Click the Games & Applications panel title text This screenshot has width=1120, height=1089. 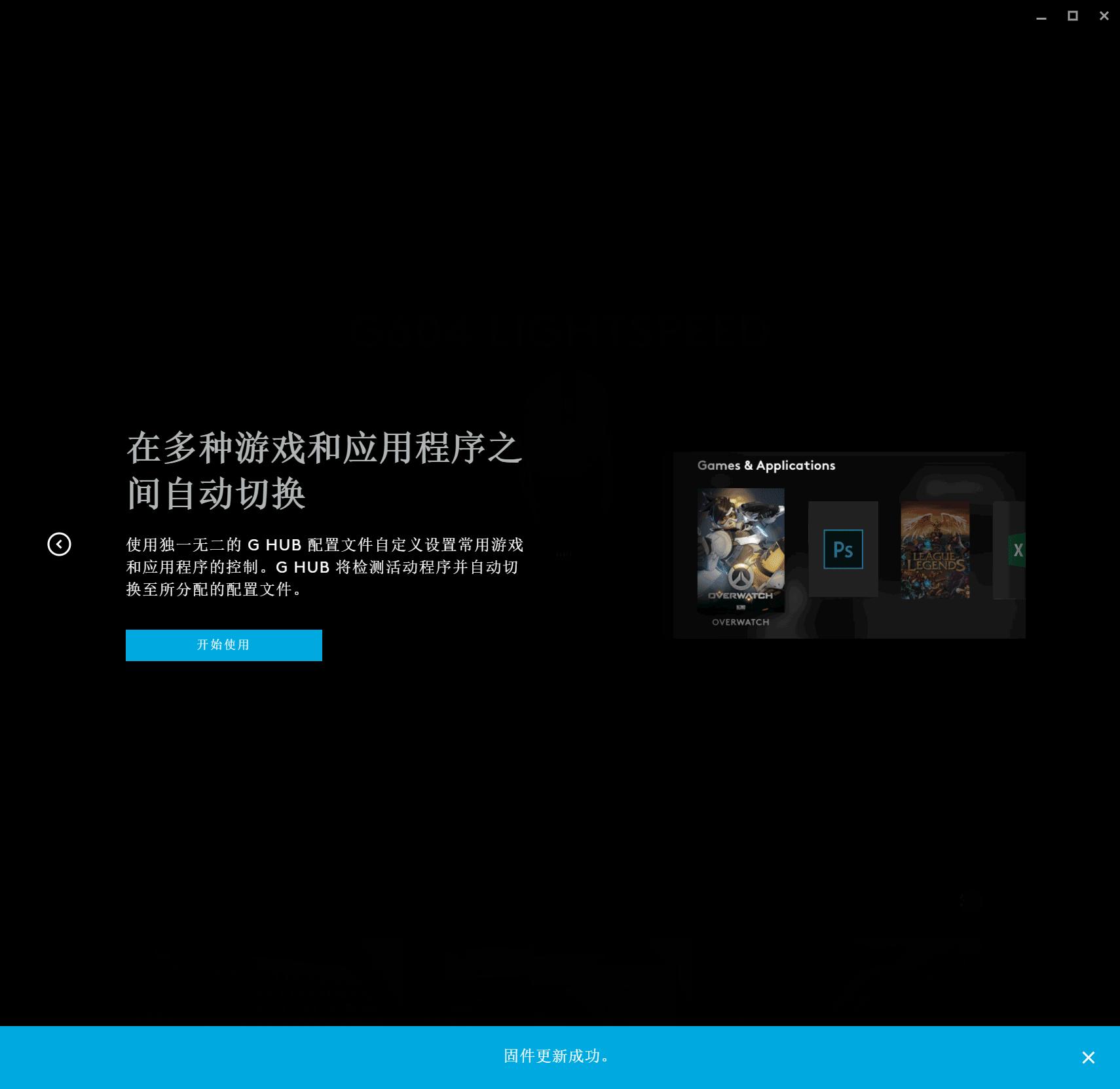coord(766,465)
